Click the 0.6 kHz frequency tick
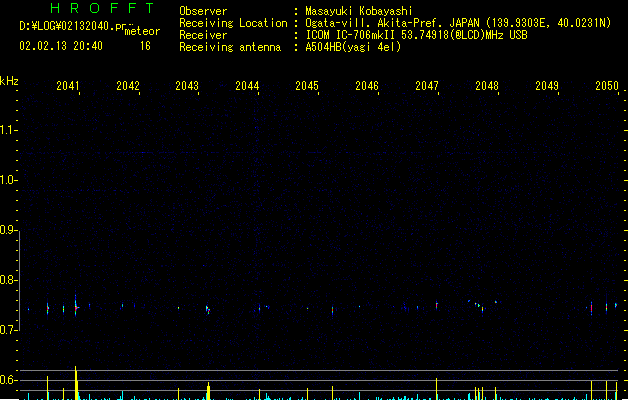This screenshot has height=400, width=629. pos(9,380)
